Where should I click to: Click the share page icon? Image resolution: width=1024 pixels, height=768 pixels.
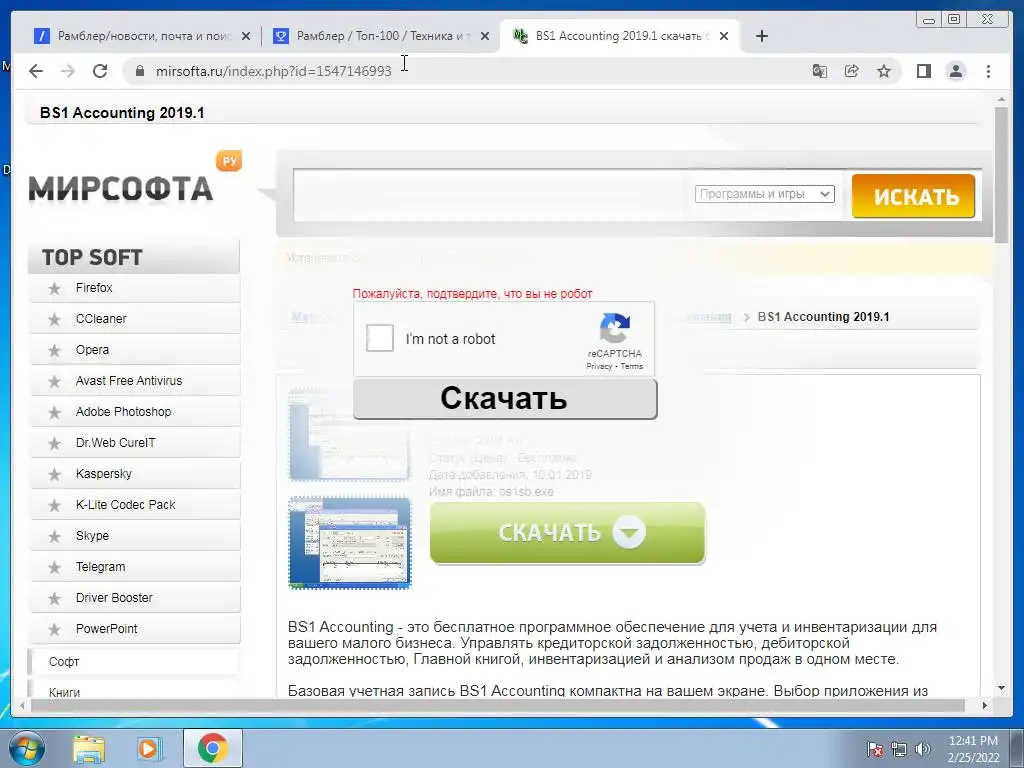[852, 71]
